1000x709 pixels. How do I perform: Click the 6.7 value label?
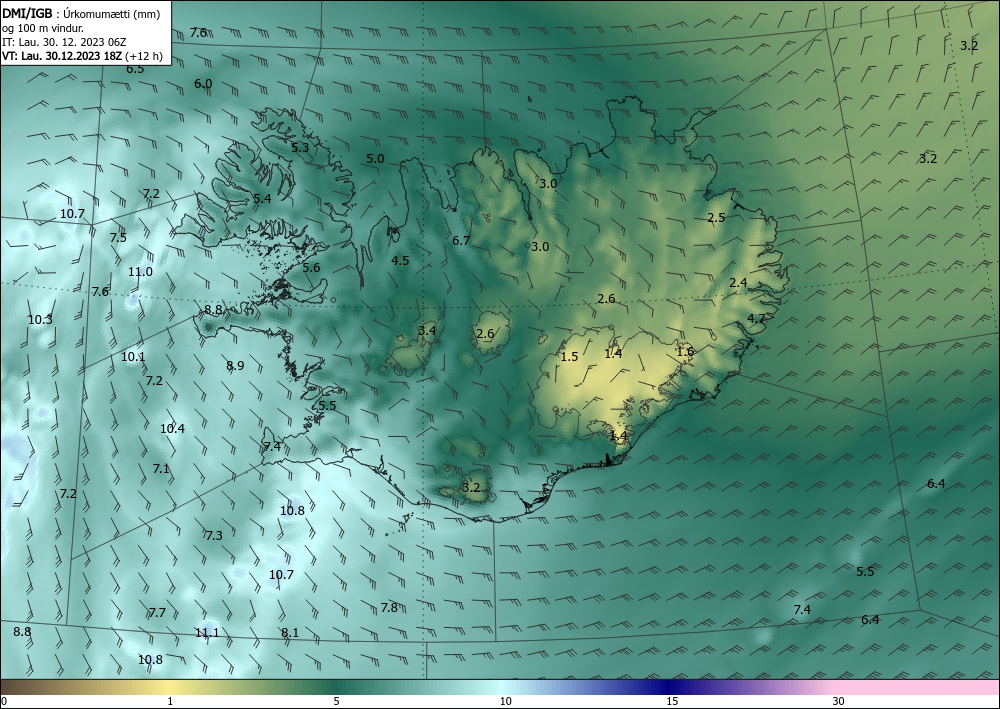tap(461, 240)
